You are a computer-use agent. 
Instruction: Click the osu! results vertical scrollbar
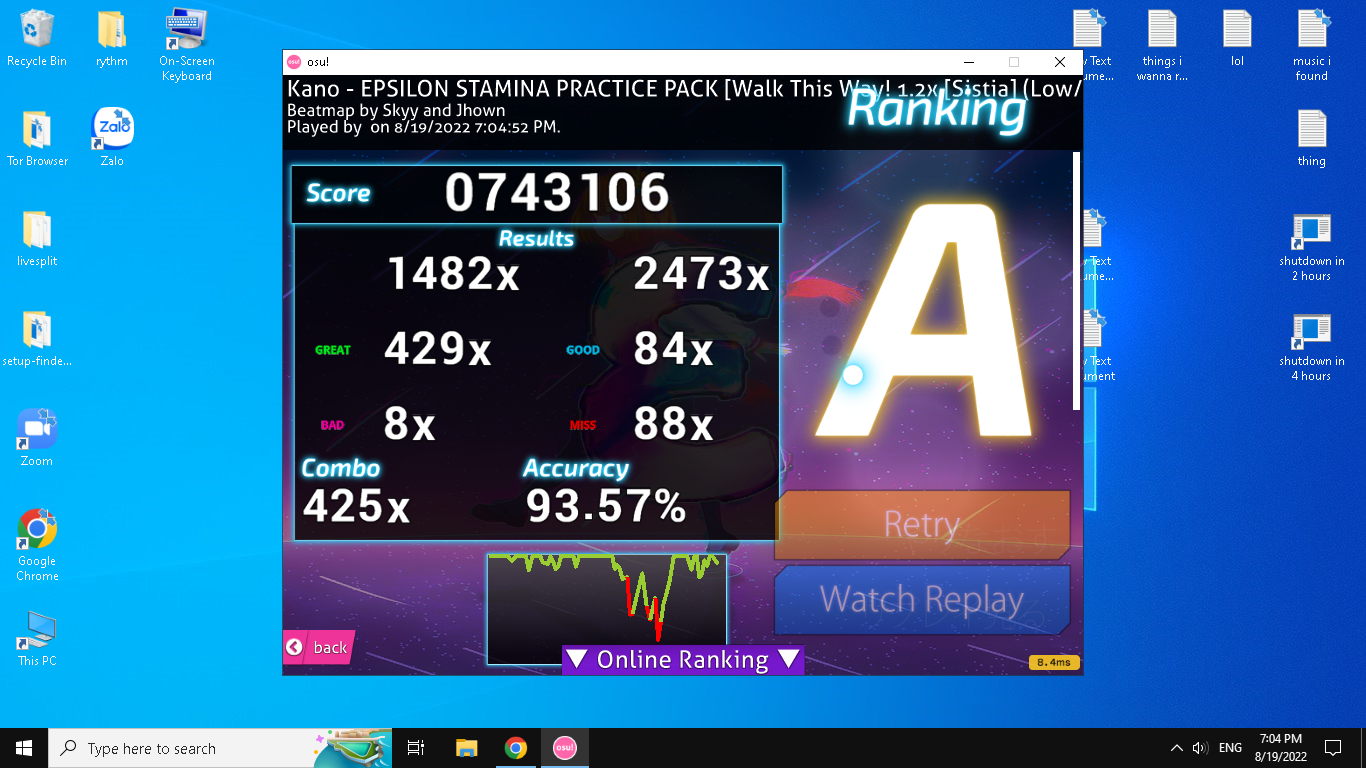point(1077,280)
